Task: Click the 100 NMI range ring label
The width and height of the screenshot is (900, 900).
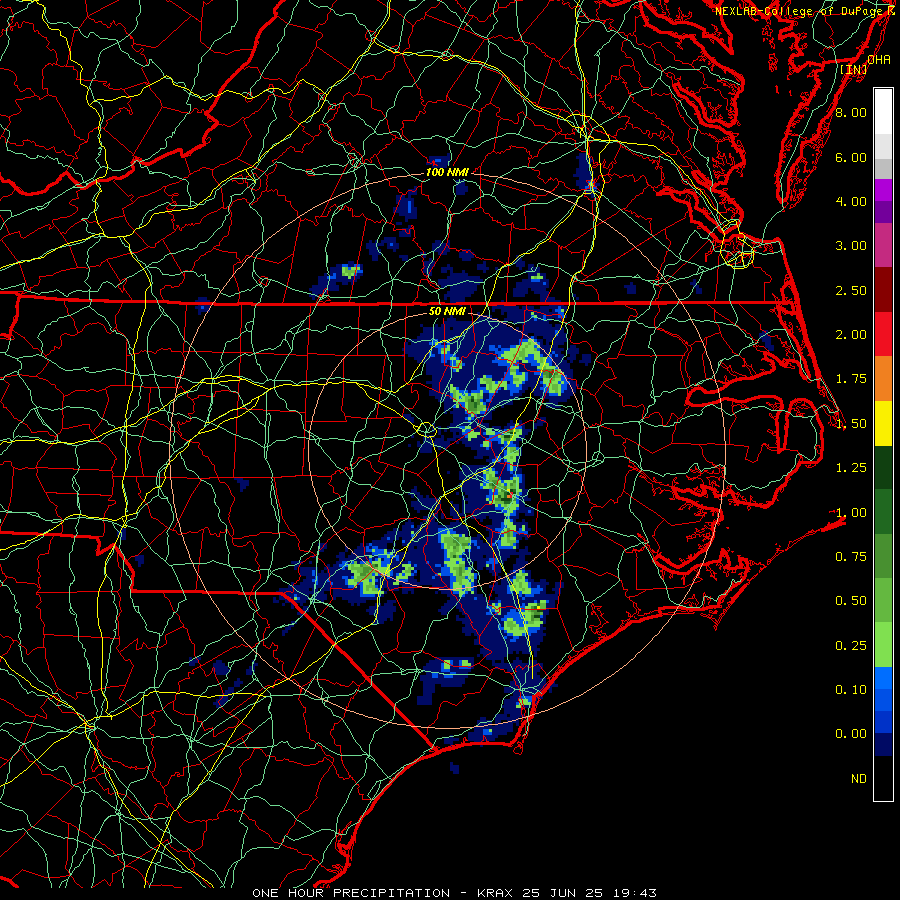Action: click(447, 172)
